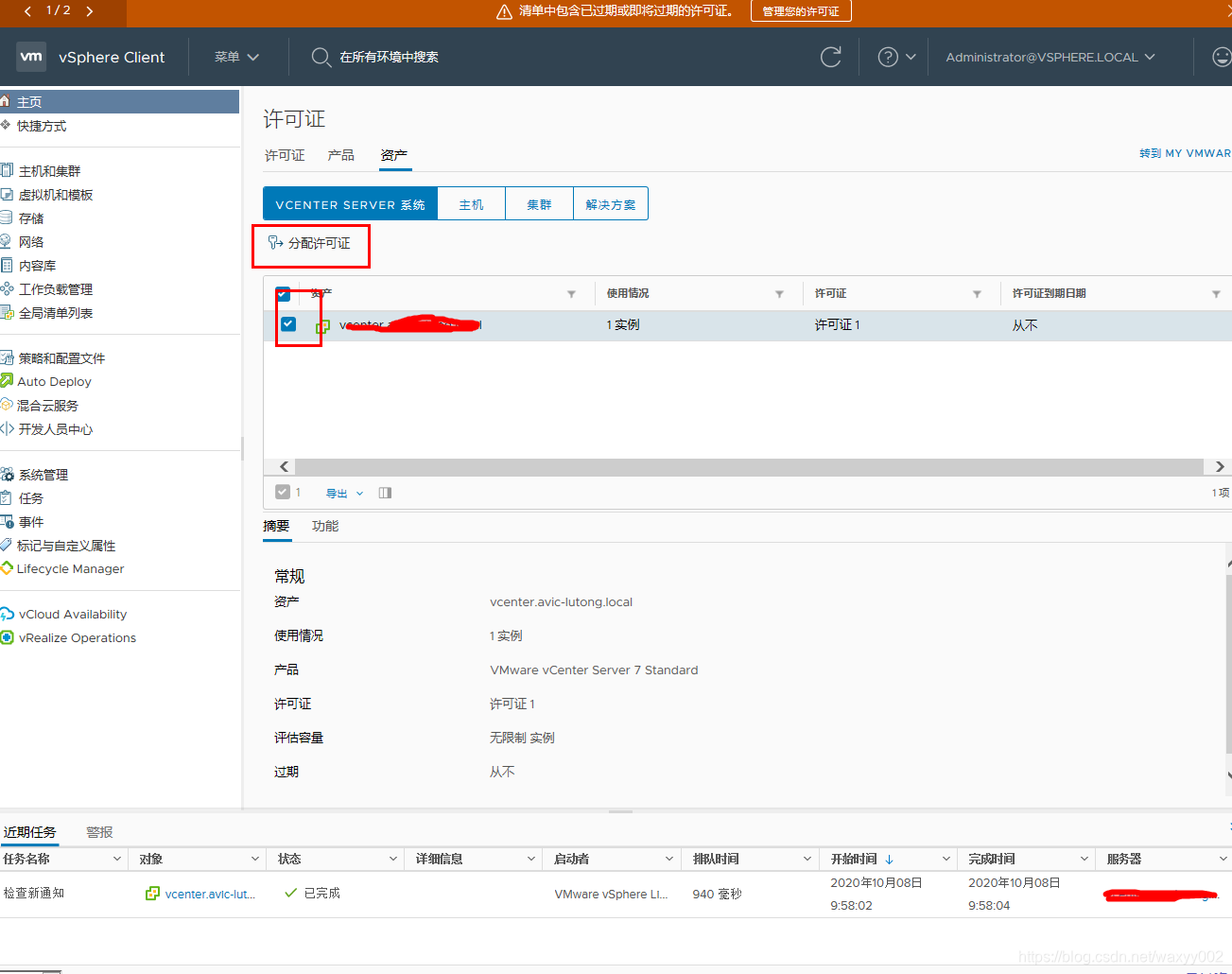This screenshot has height=974, width=1232.
Task: Switch to the 功能 tab
Action: tap(325, 526)
